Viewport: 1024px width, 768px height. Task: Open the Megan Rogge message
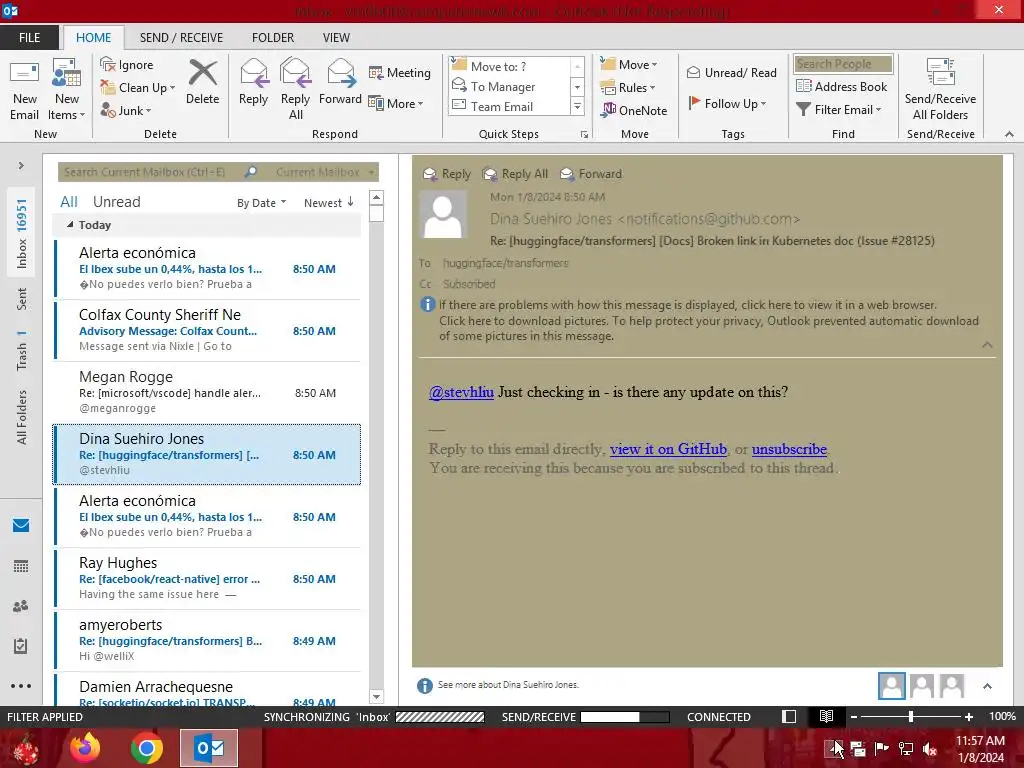(207, 392)
